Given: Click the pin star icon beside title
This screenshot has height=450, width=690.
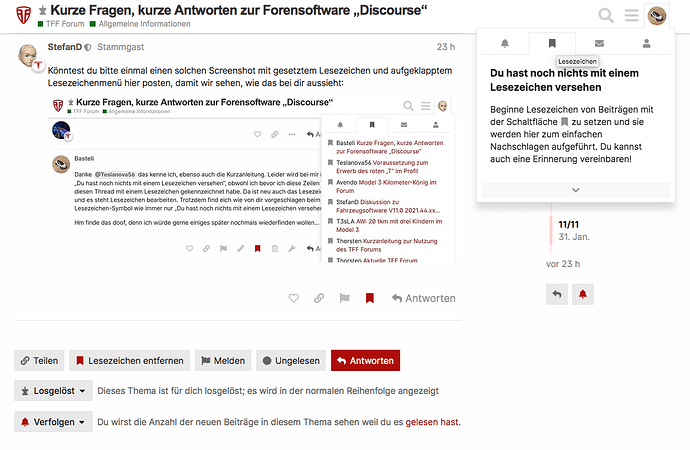Looking at the screenshot, I should pos(42,10).
